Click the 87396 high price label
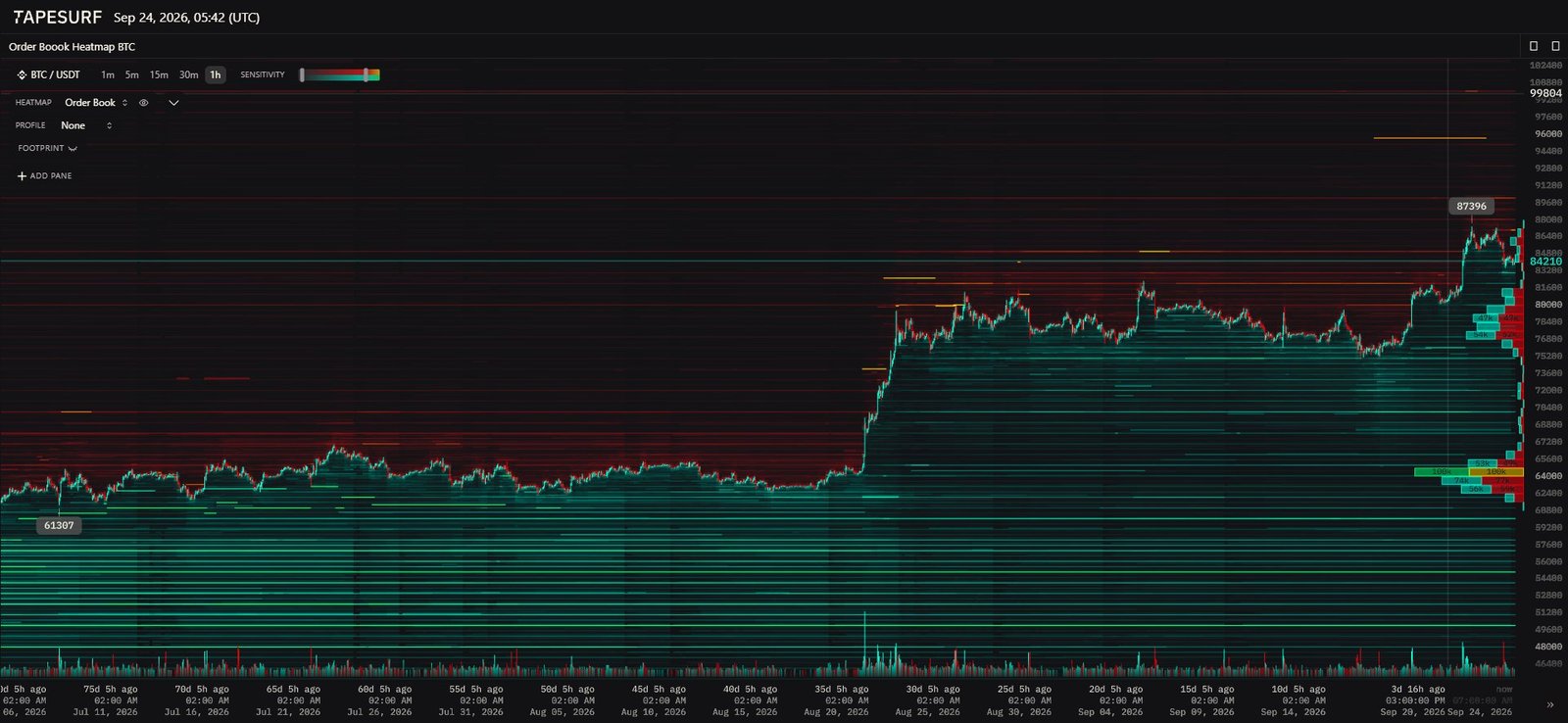Viewport: 1568px width, 723px height. tap(1471, 207)
